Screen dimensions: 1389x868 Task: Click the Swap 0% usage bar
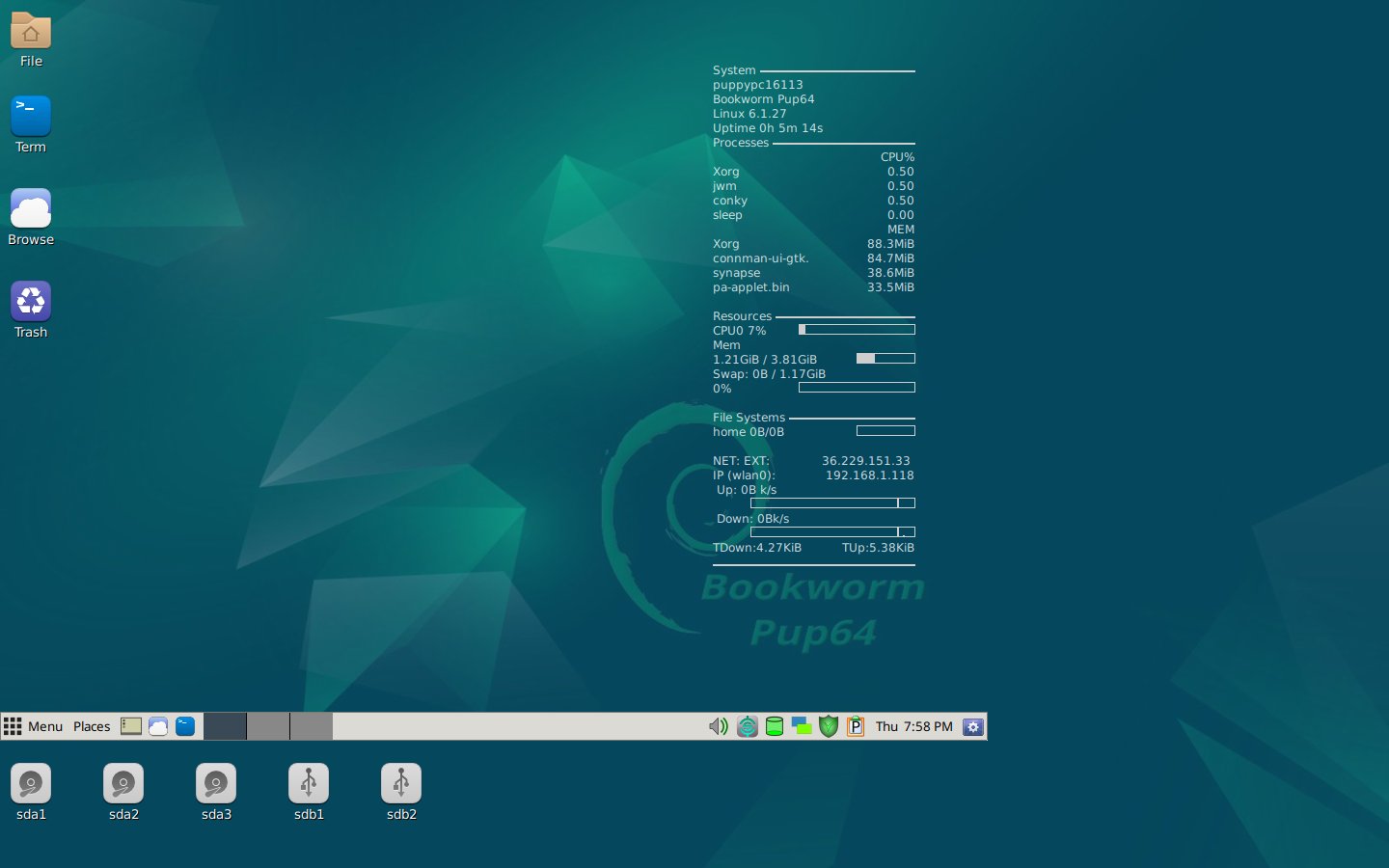pyautogui.click(x=857, y=388)
